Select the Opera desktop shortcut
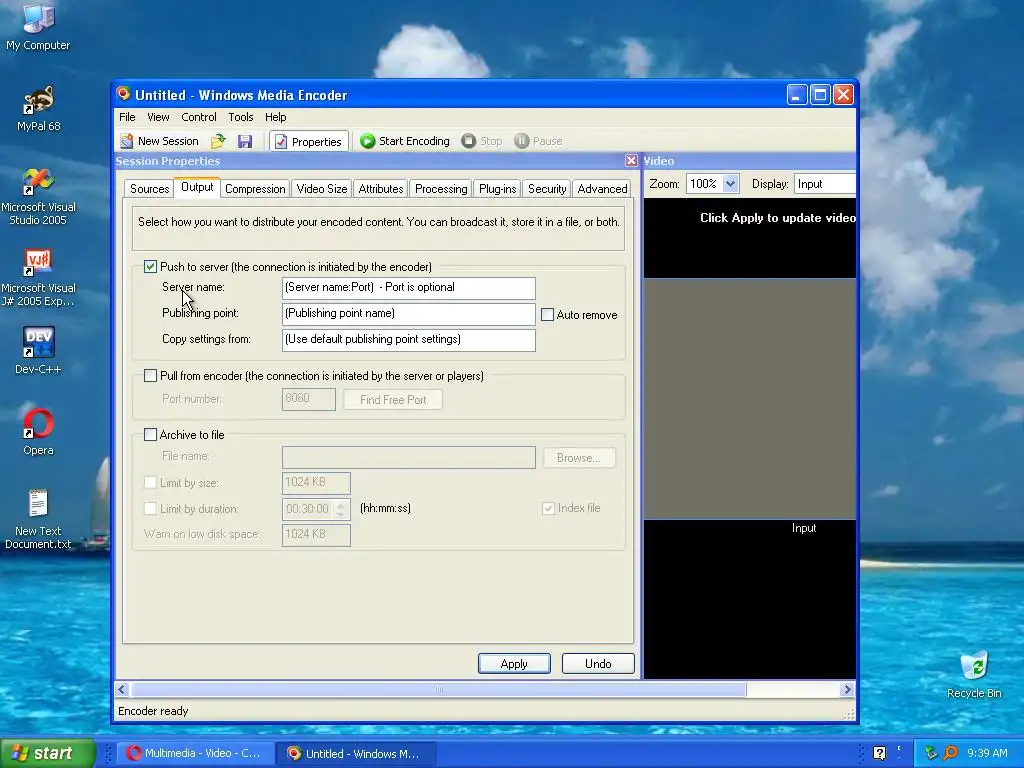 [x=38, y=432]
